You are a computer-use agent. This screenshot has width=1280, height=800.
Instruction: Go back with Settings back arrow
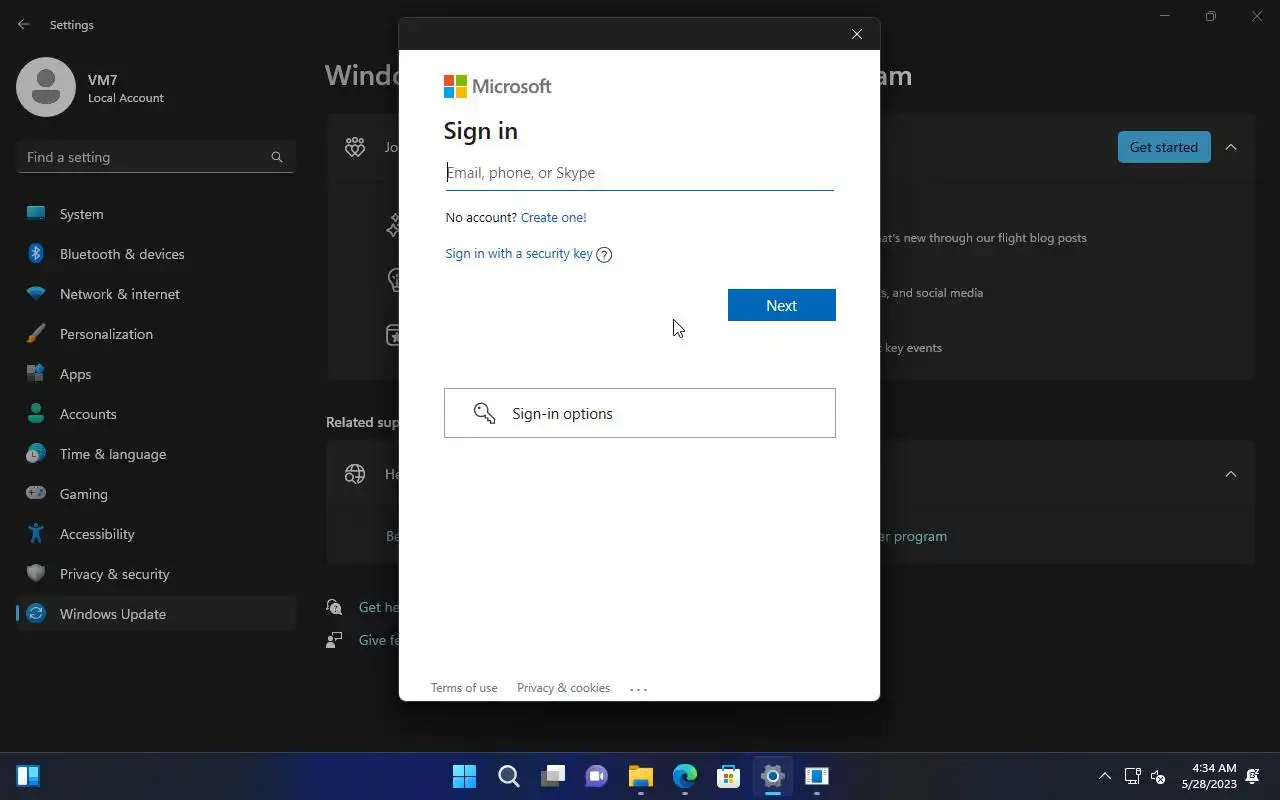(x=24, y=24)
